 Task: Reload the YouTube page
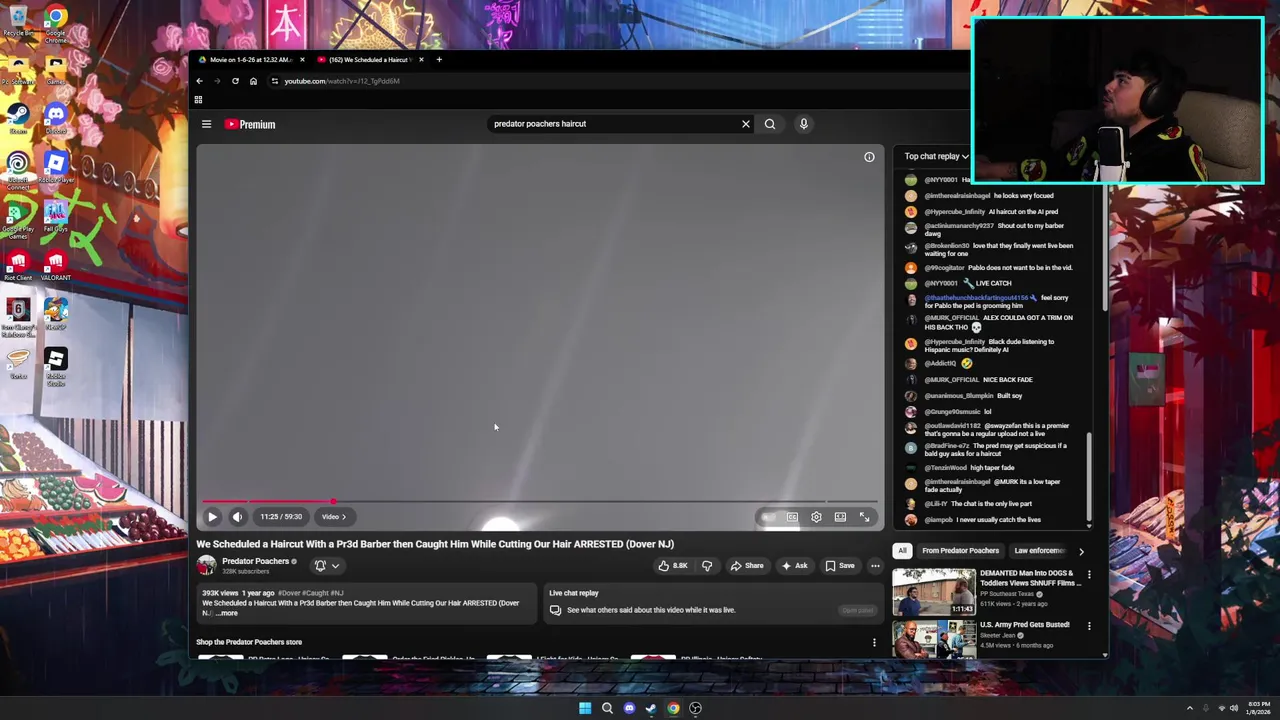point(235,81)
